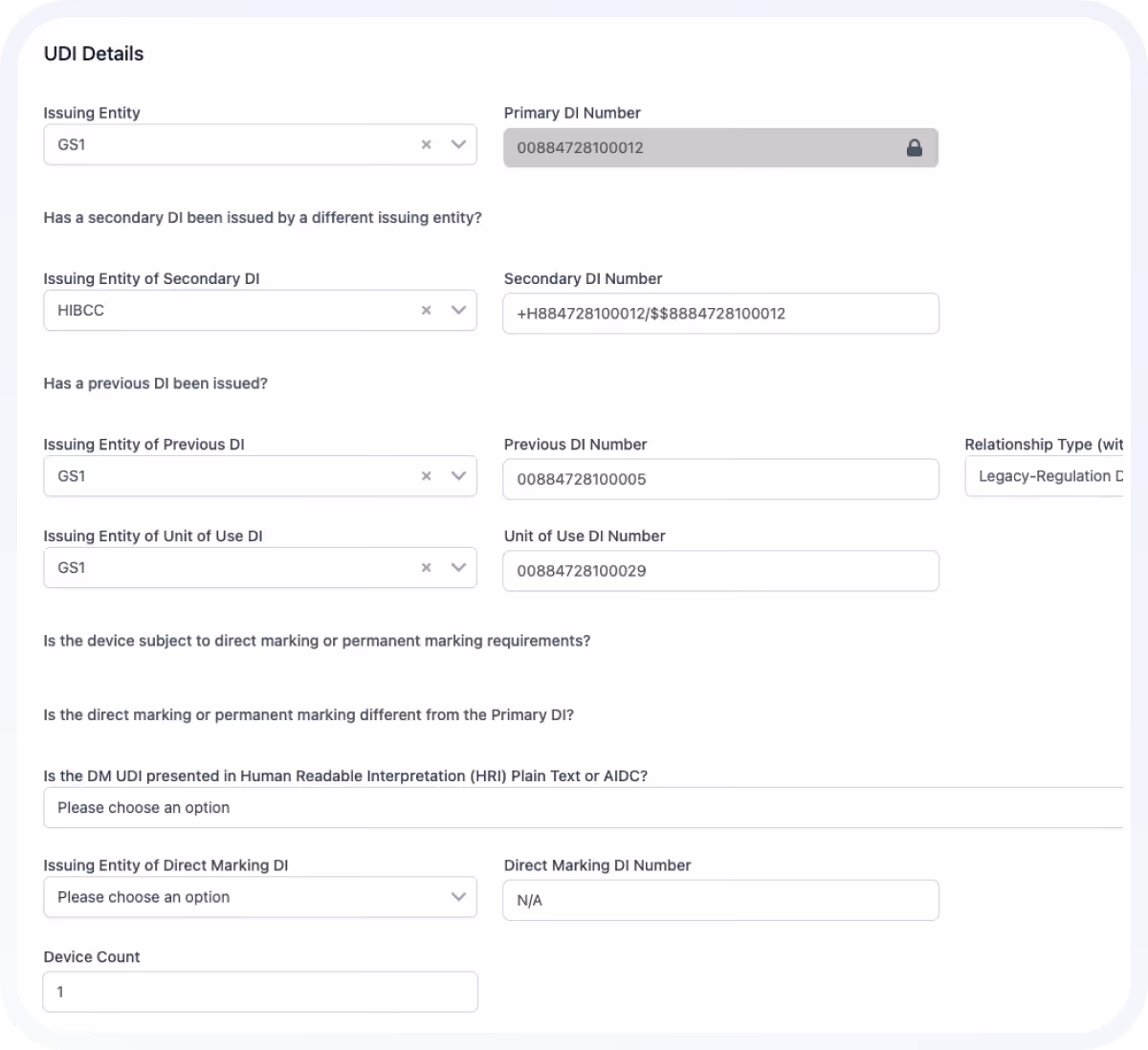Screen dimensions: 1148x1050
Task: Click the Unit of Use DI Number label
Action: point(585,536)
